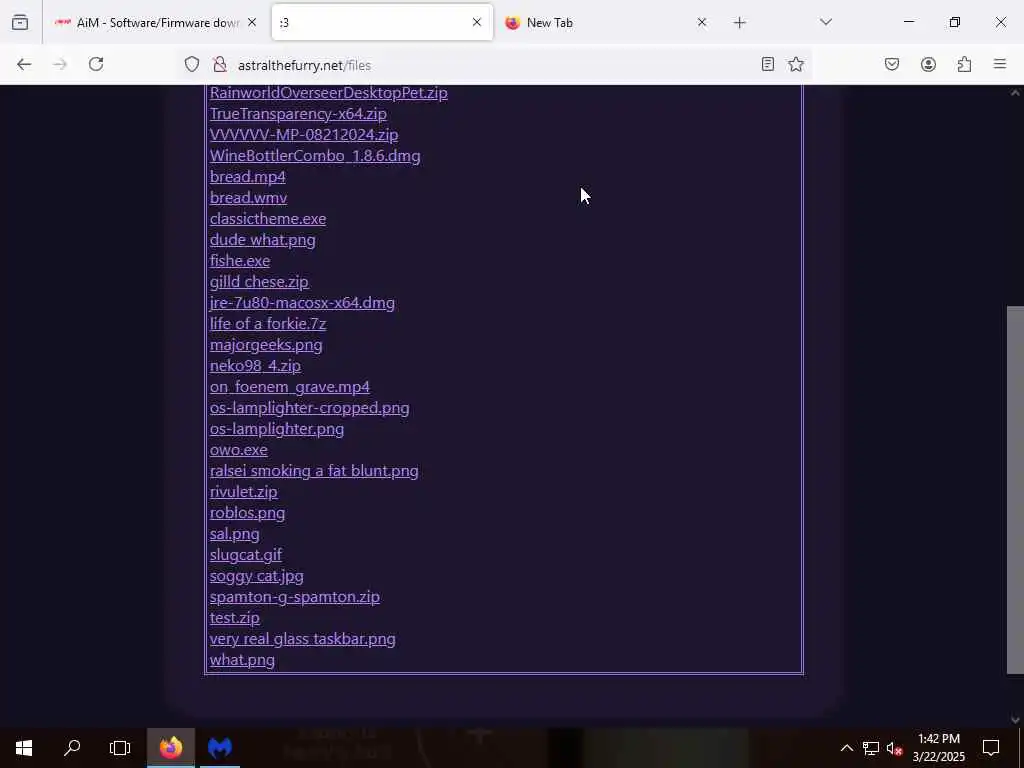The image size is (1024, 768).
Task: Open Malwarebytes from the taskbar
Action: pos(220,748)
